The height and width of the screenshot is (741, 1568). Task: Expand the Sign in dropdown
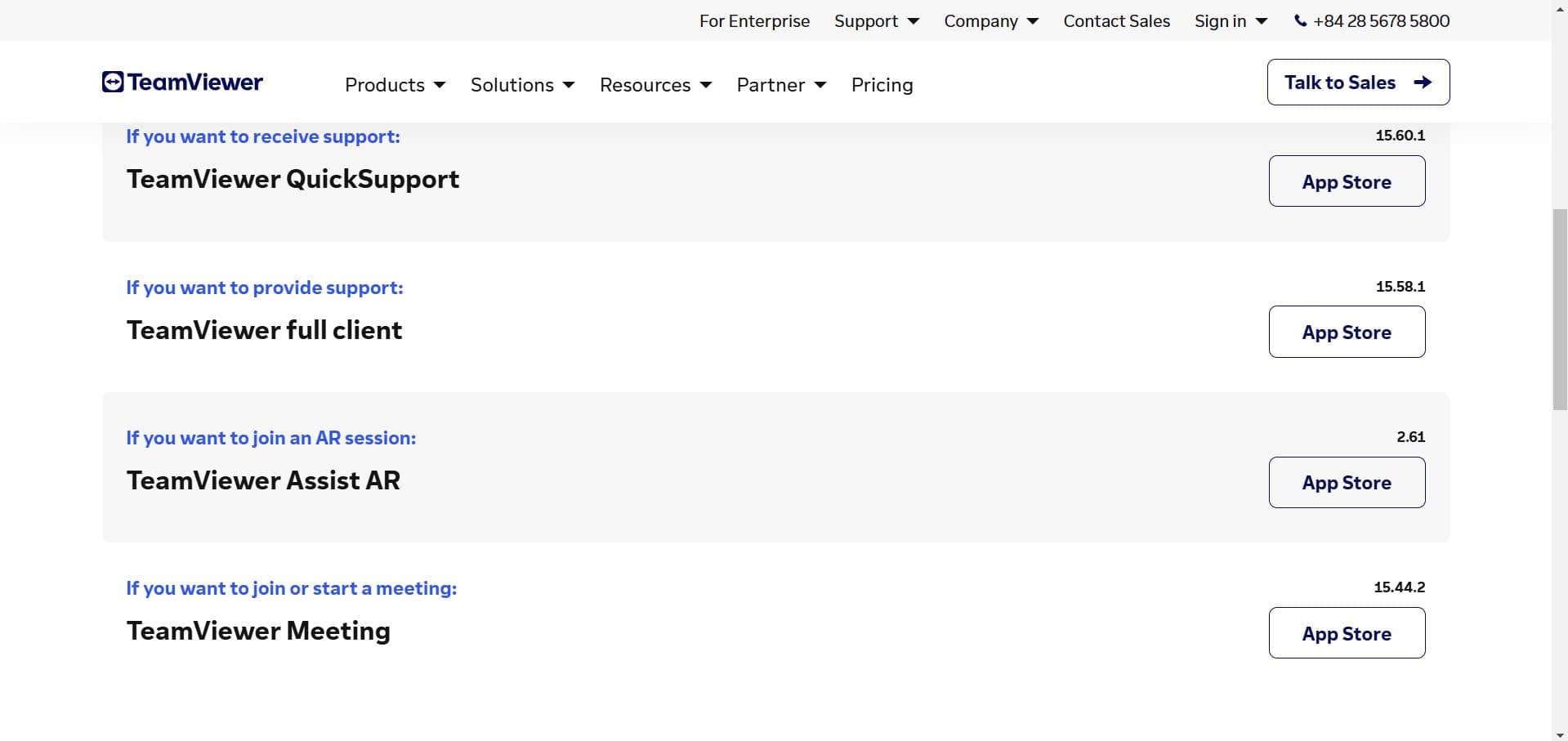click(x=1231, y=21)
